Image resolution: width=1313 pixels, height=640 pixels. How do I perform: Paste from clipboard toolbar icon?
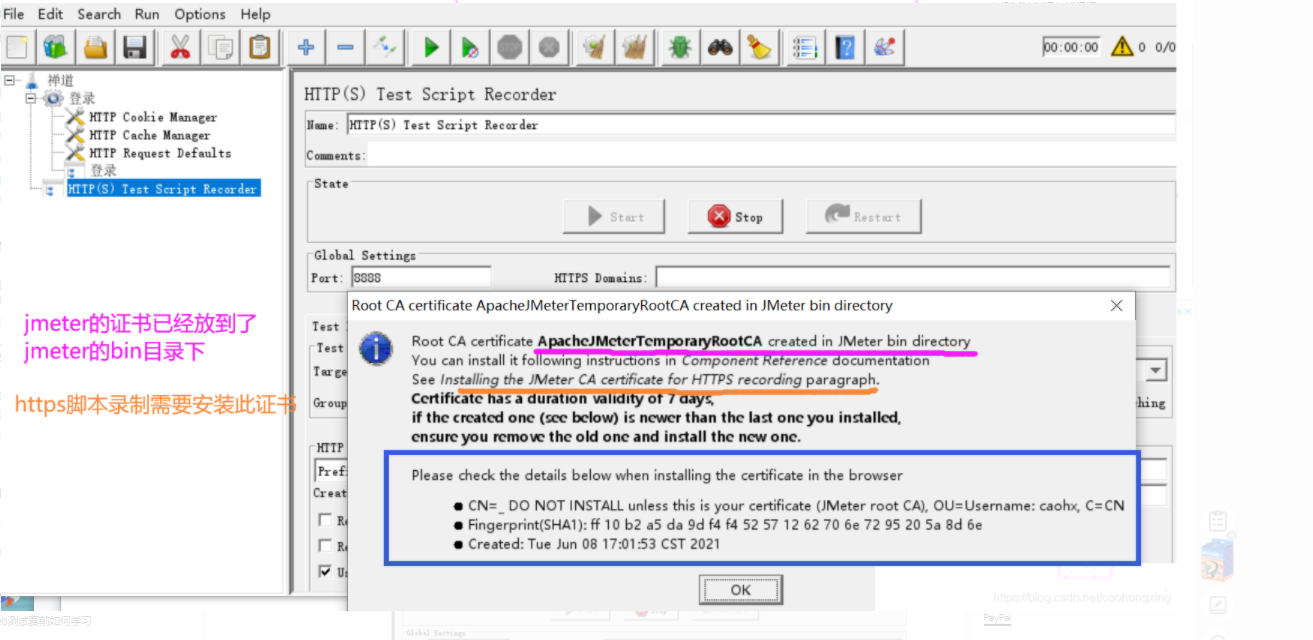pyautogui.click(x=259, y=47)
